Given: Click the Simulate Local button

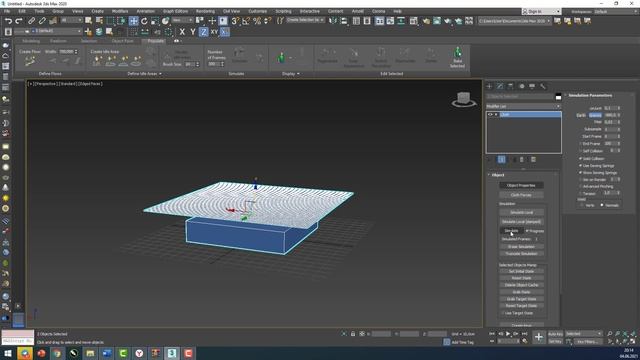Looking at the screenshot, I should pos(521,212).
